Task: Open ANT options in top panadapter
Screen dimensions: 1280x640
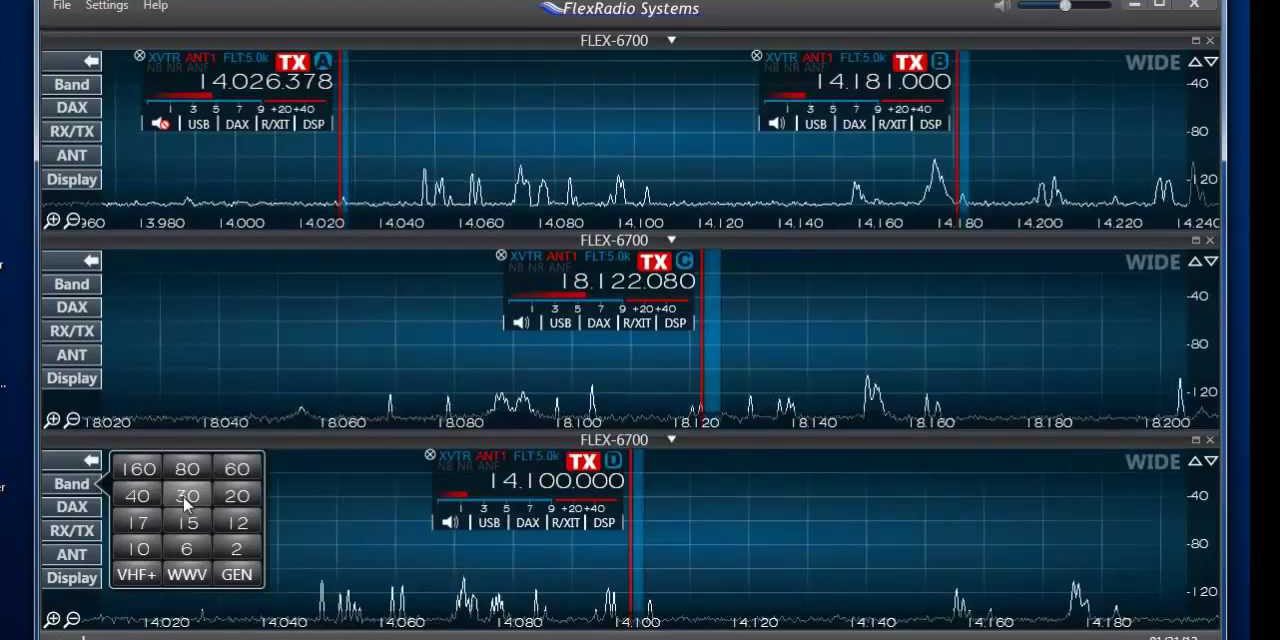Action: (x=72, y=156)
